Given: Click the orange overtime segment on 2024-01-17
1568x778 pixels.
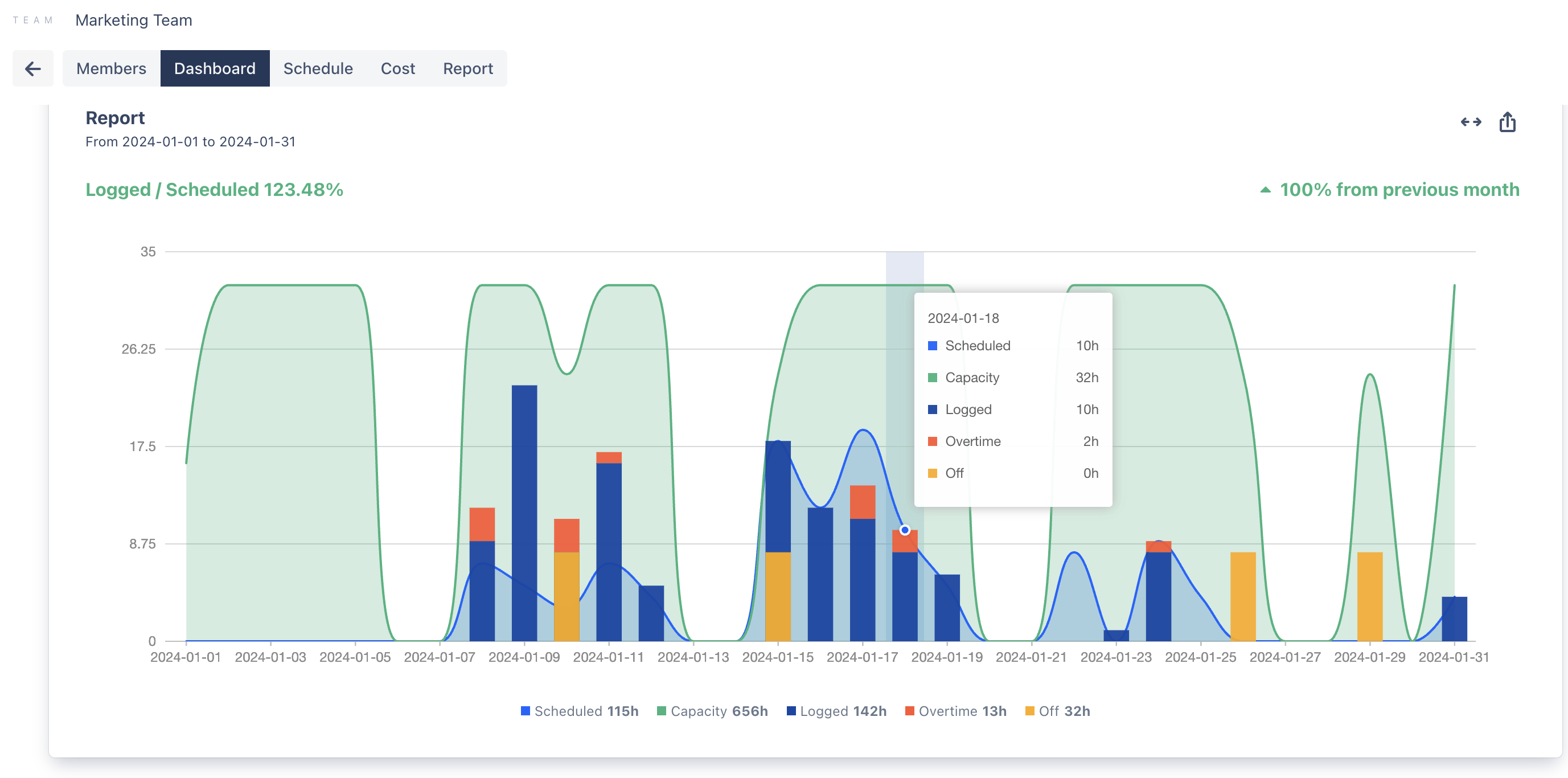Looking at the screenshot, I should (863, 502).
